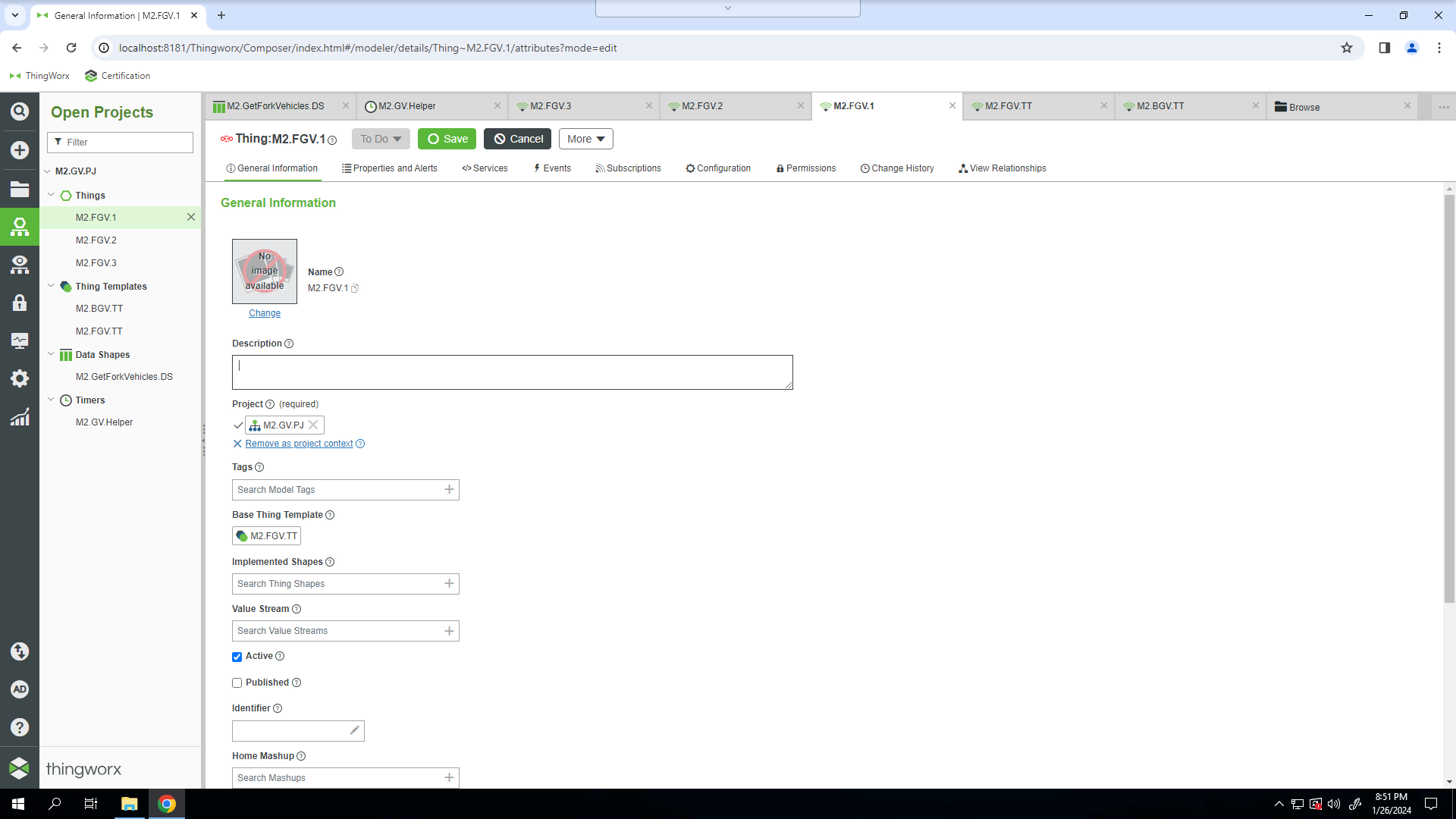Viewport: 1456px width, 819px height.
Task: Click the Change image link
Action: 265,313
